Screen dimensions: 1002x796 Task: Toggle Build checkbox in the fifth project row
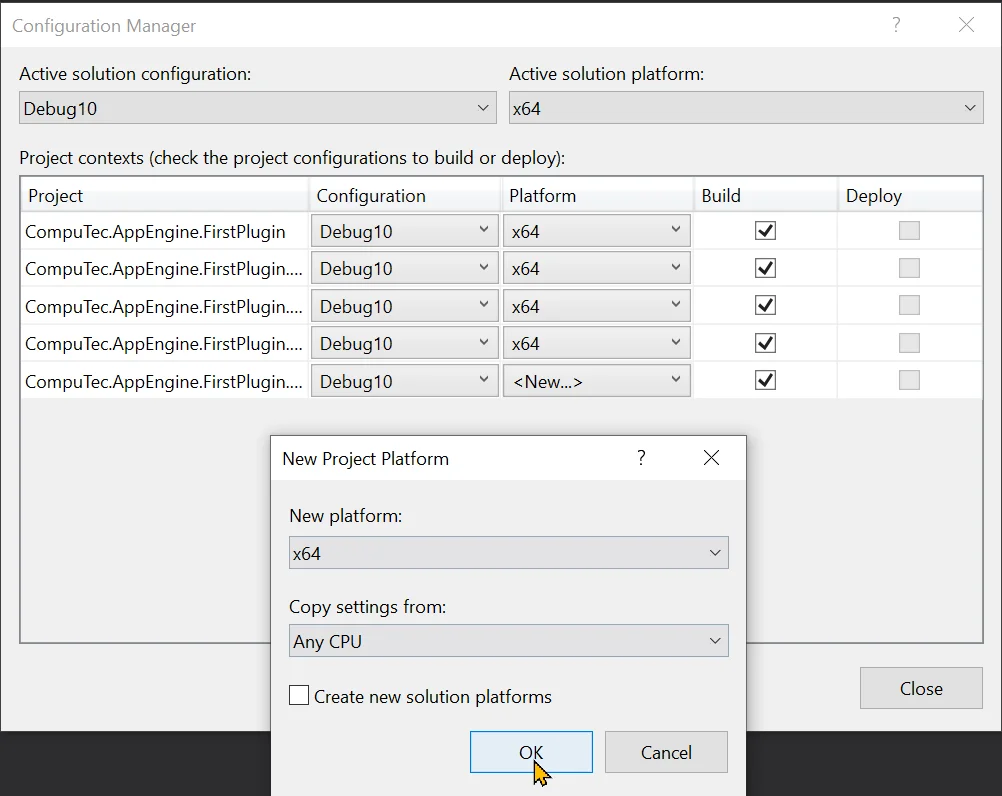(765, 381)
